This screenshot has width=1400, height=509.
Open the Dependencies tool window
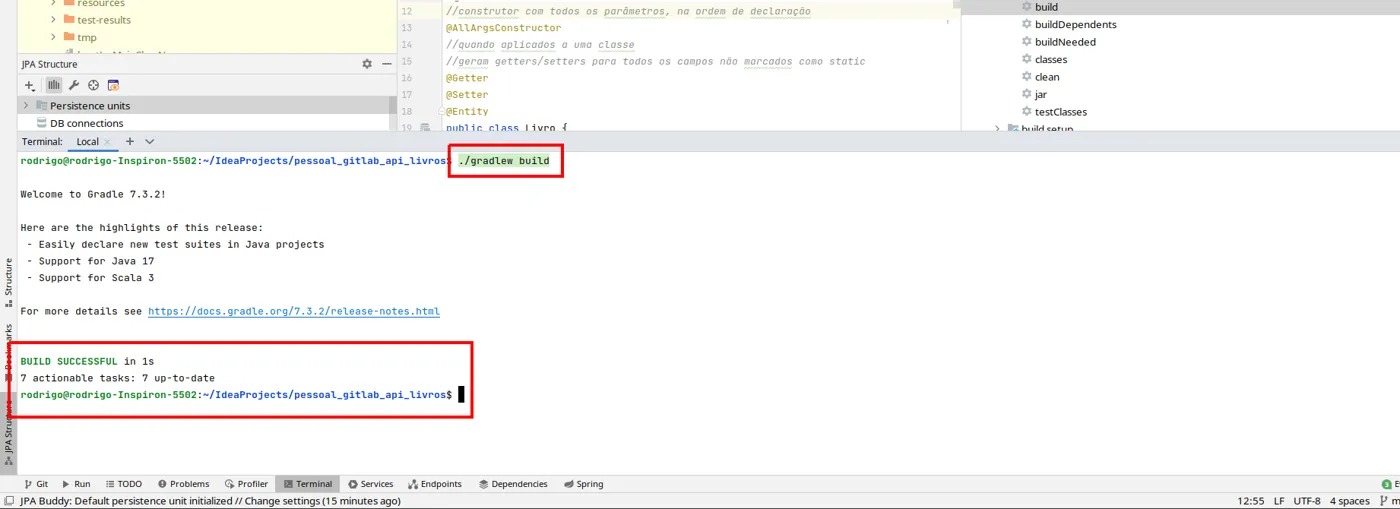[x=512, y=484]
